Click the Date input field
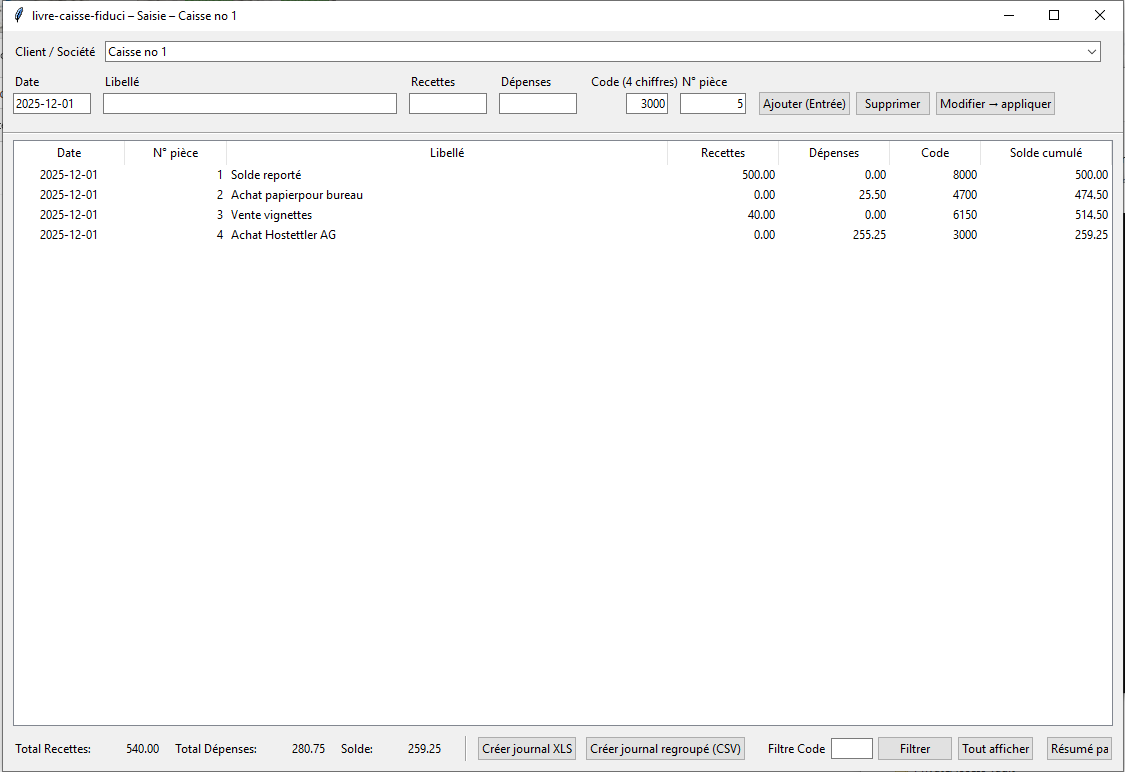The width and height of the screenshot is (1125, 772). [52, 104]
